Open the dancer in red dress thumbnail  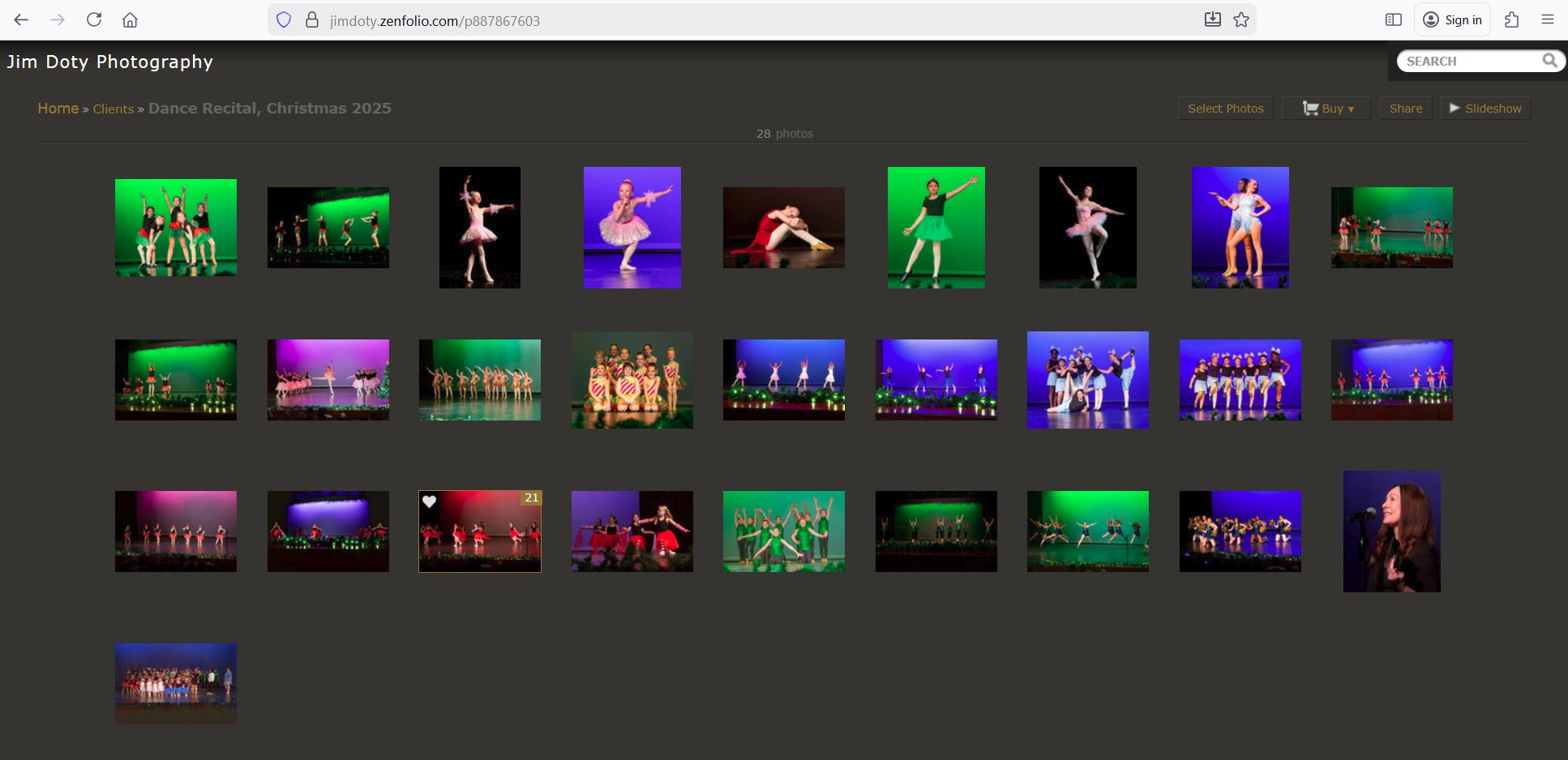pos(783,228)
